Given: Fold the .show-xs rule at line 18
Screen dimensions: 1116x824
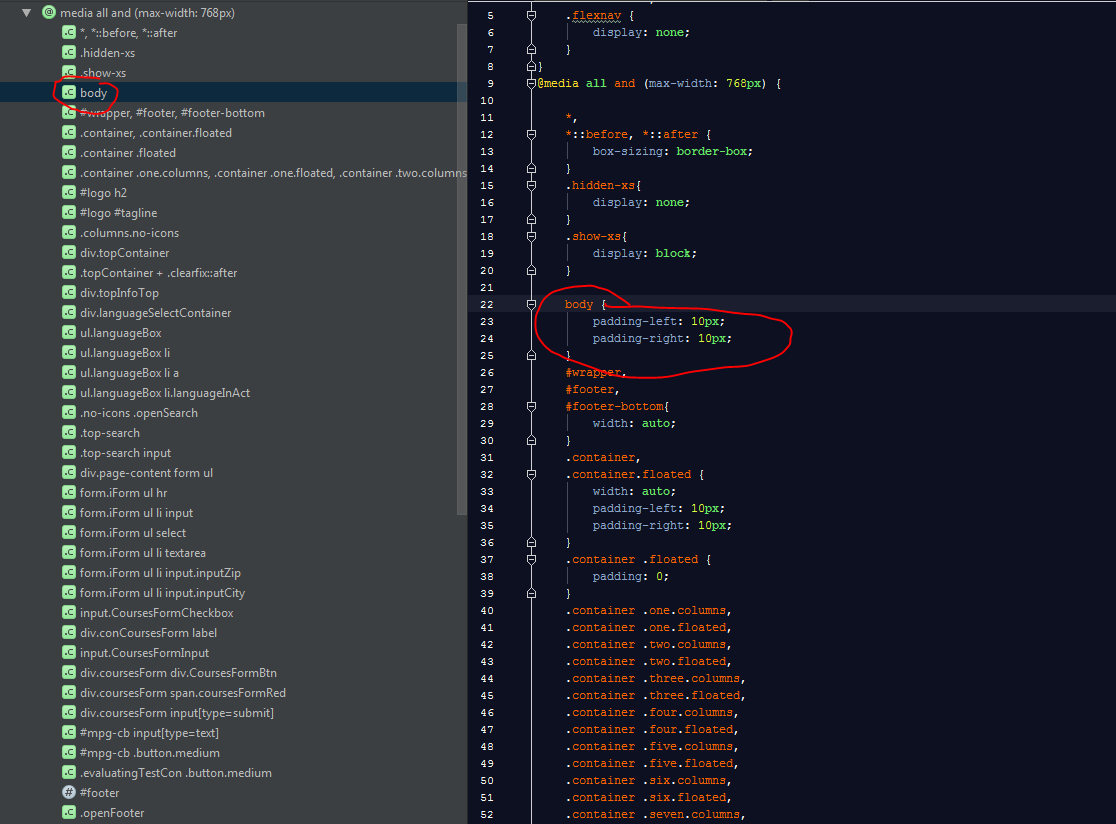Looking at the screenshot, I should click(531, 236).
